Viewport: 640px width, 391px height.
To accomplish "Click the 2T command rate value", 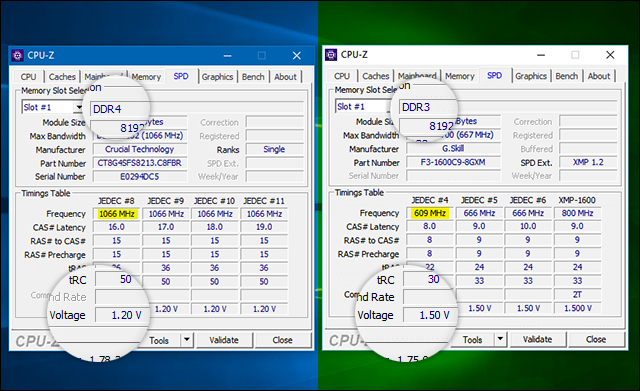I will tap(577, 294).
